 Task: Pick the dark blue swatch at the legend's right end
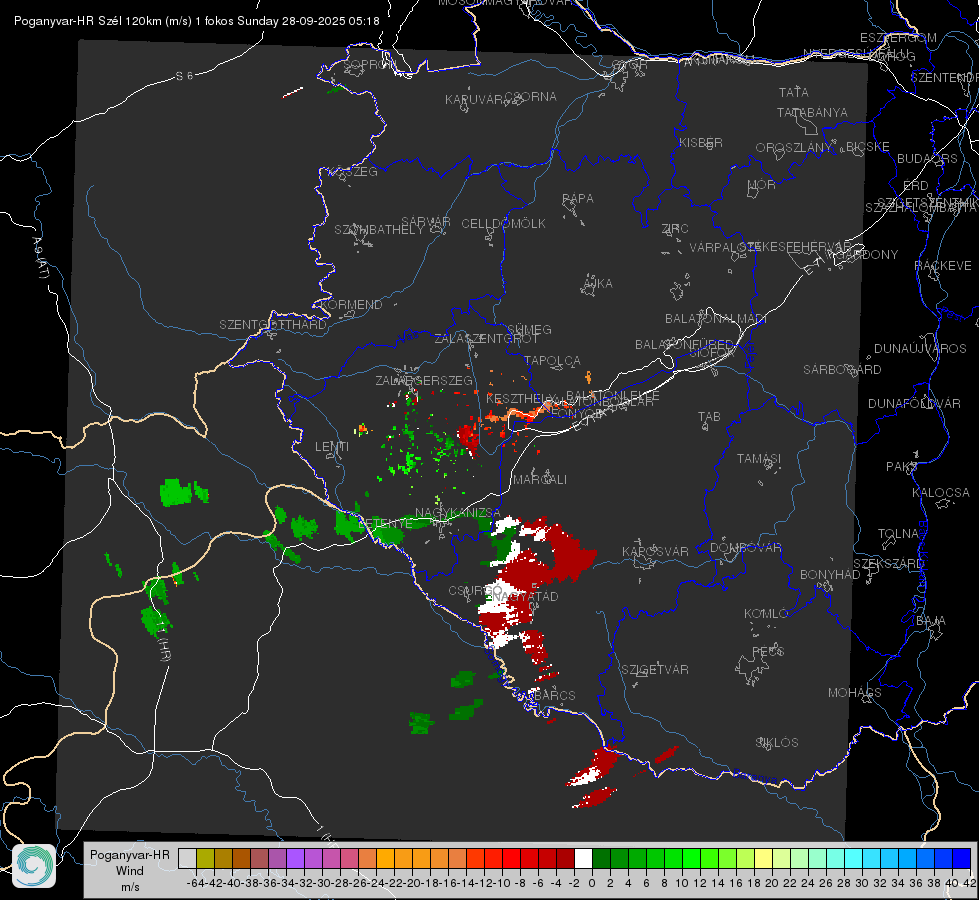[962, 859]
